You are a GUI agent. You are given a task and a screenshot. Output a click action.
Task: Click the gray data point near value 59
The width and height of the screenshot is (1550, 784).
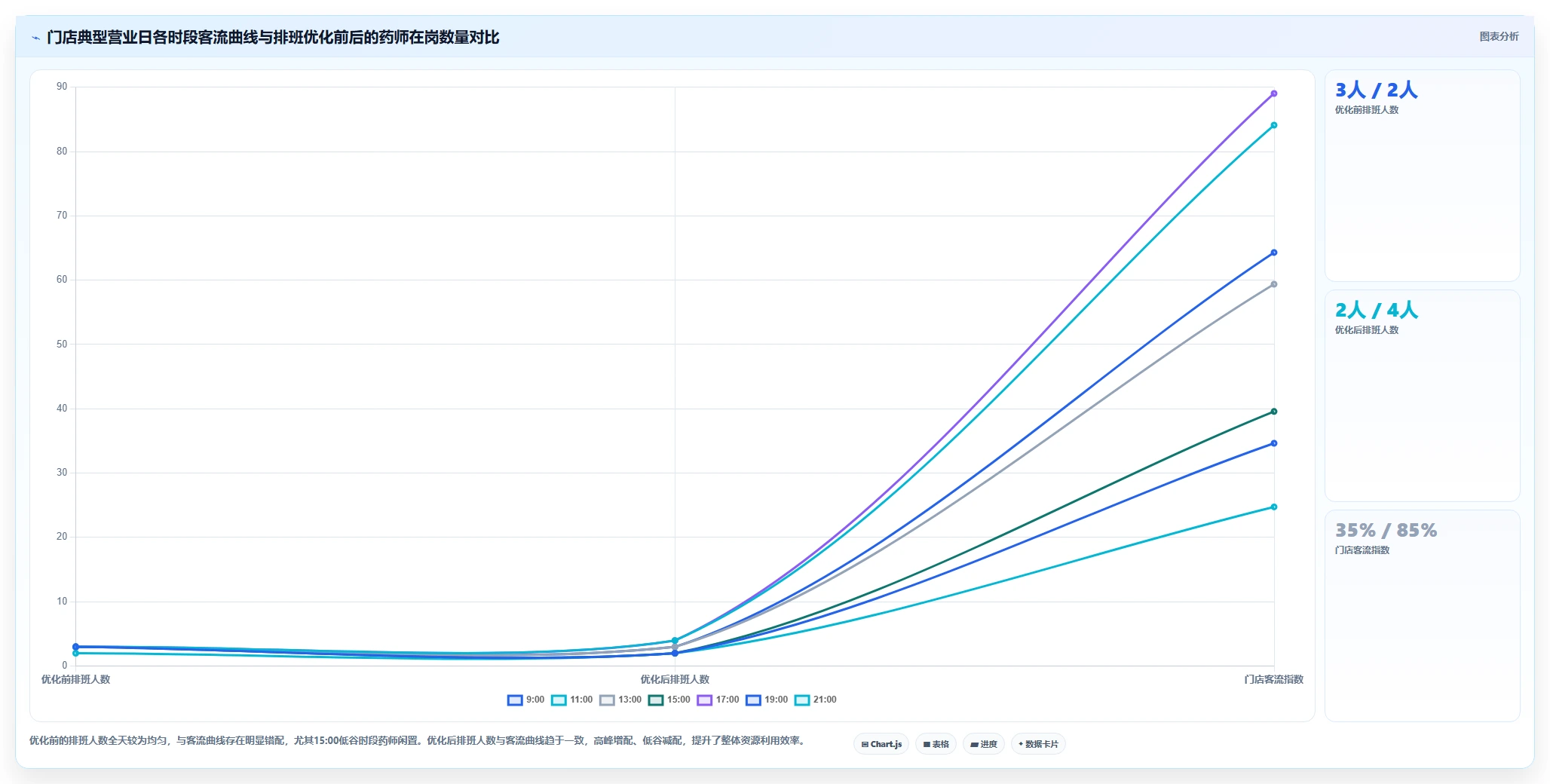[x=1274, y=284]
